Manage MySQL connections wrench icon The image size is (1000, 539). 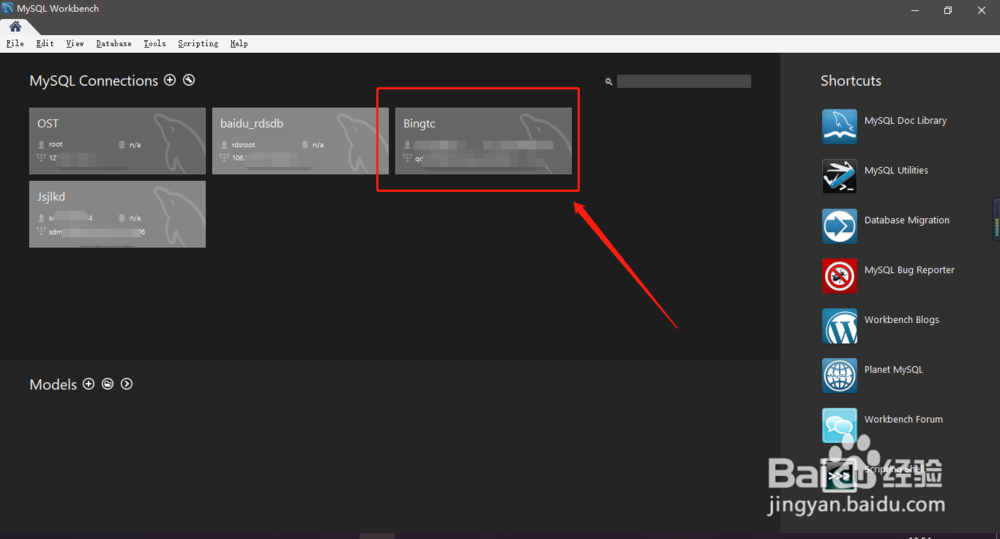tap(189, 80)
